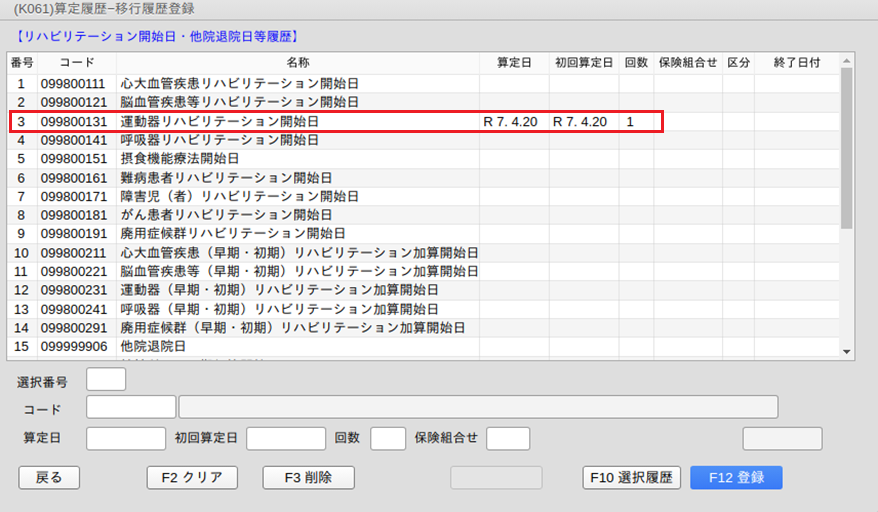The image size is (878, 512).
Task: Open F10 選択履歴
Action: 632,477
